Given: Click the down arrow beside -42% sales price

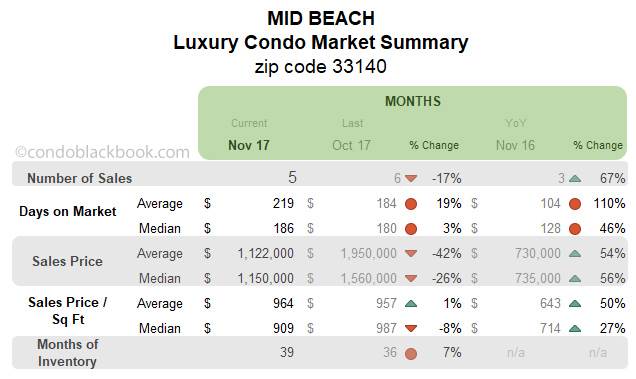Looking at the screenshot, I should pos(411,254).
